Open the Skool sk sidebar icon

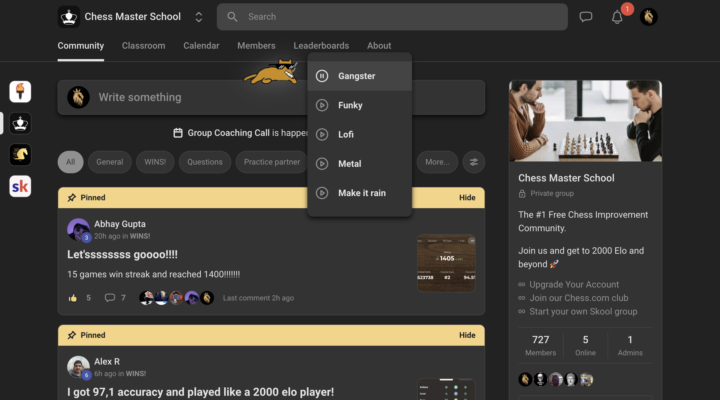coord(20,186)
